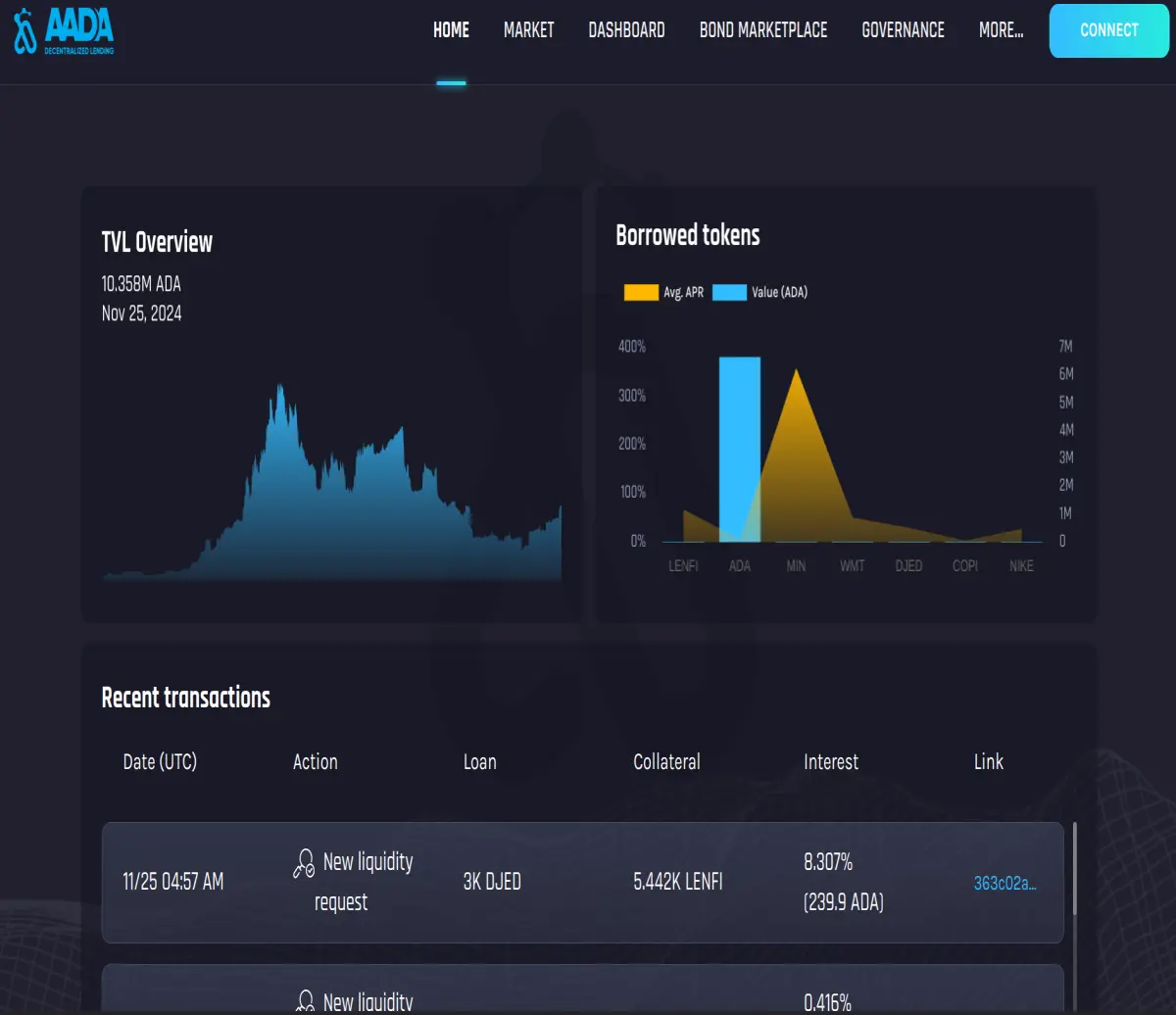Click the TVL Overview heading

tap(157, 243)
